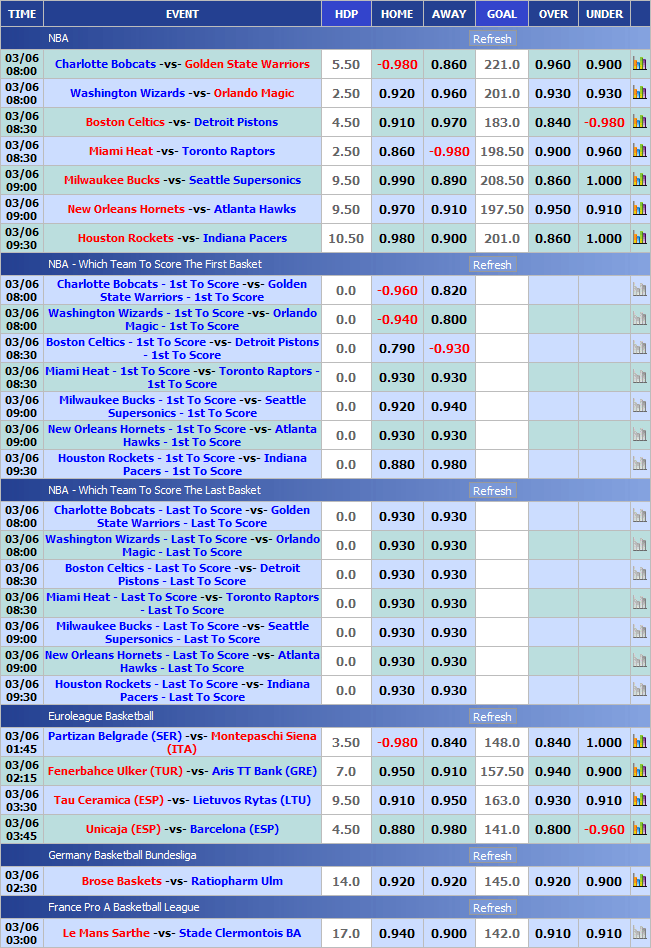The height and width of the screenshot is (948, 651).
Task: Click grey chart icon for Boston Celtics 1st To Score
Action: pos(640,348)
